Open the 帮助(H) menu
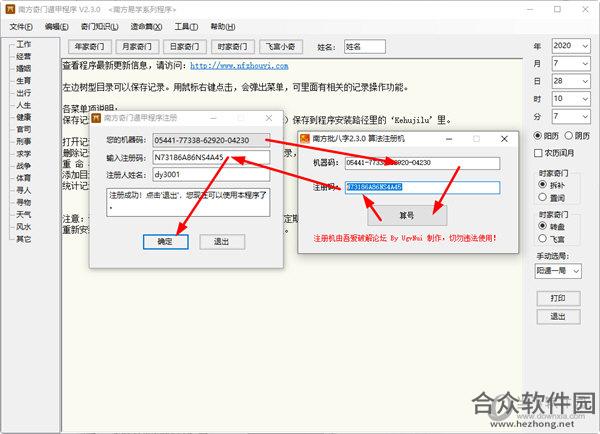Viewport: 600px width, 434px height. (223, 27)
